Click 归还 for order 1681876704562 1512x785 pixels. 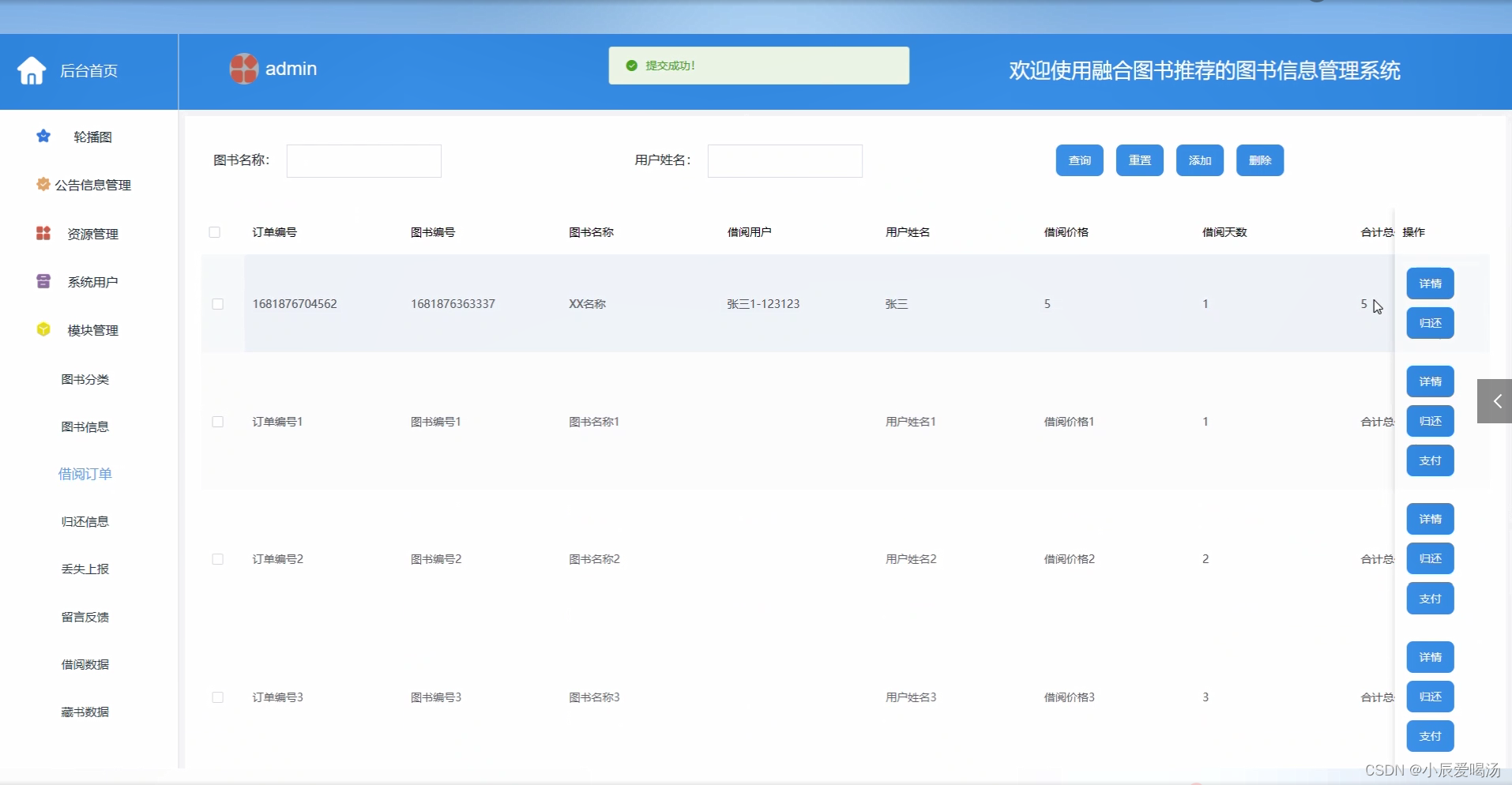1430,323
